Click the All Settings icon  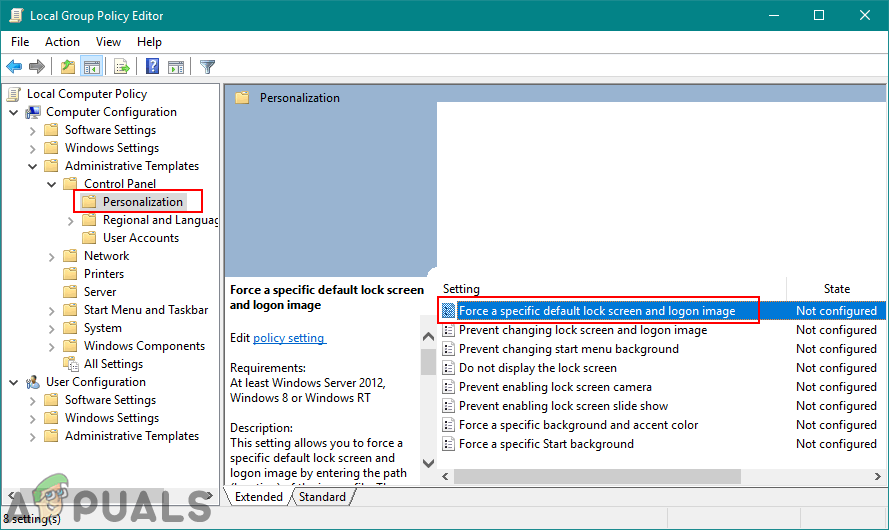pyautogui.click(x=71, y=364)
